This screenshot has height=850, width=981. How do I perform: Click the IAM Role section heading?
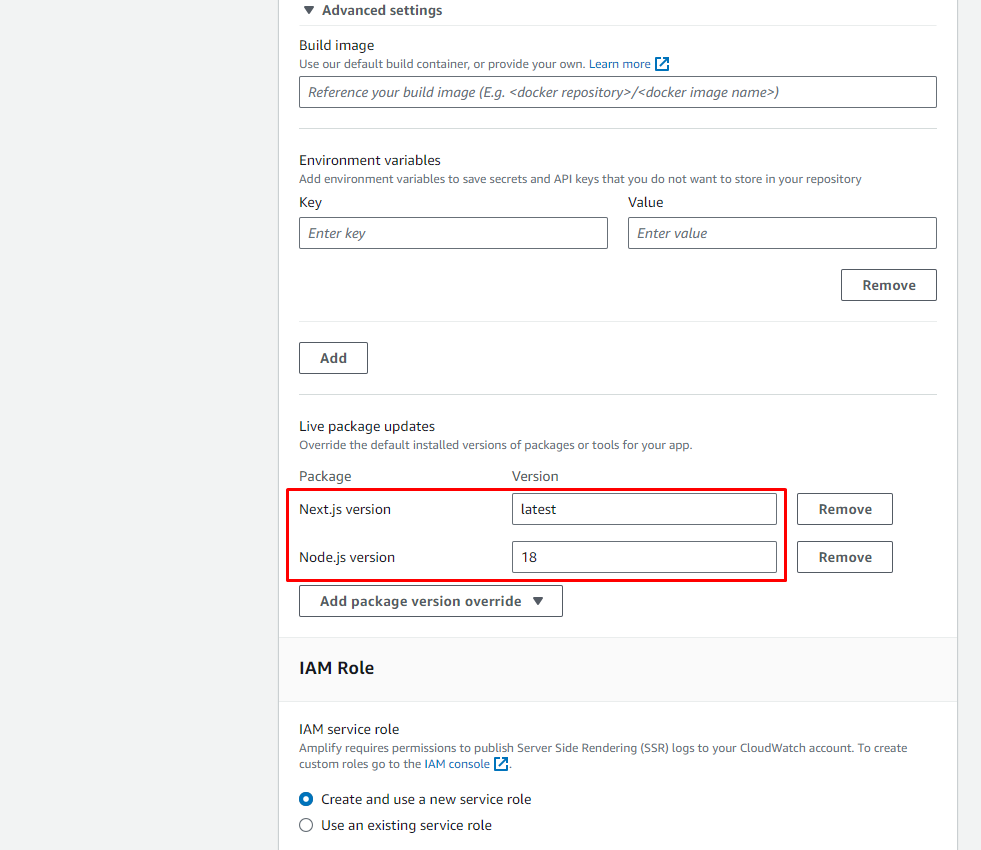[336, 668]
